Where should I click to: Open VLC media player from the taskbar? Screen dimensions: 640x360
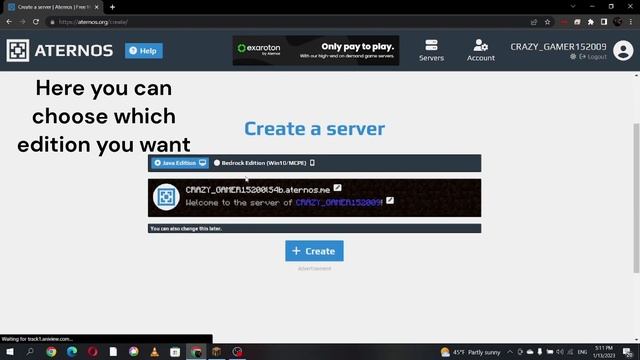tap(154, 351)
